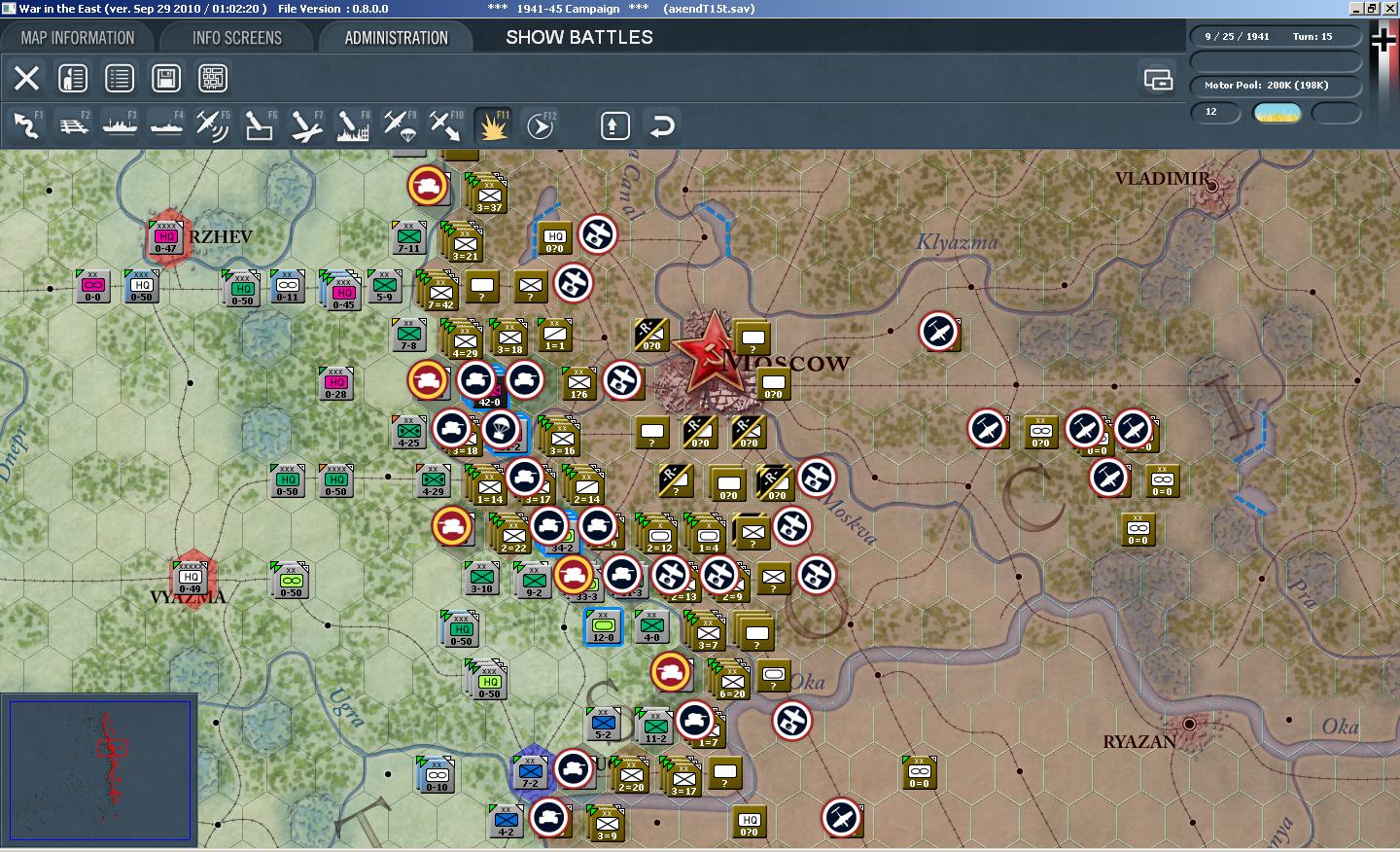Open the brick-pattern preferences icon
The width and height of the screenshot is (1400, 852).
pyautogui.click(x=213, y=78)
